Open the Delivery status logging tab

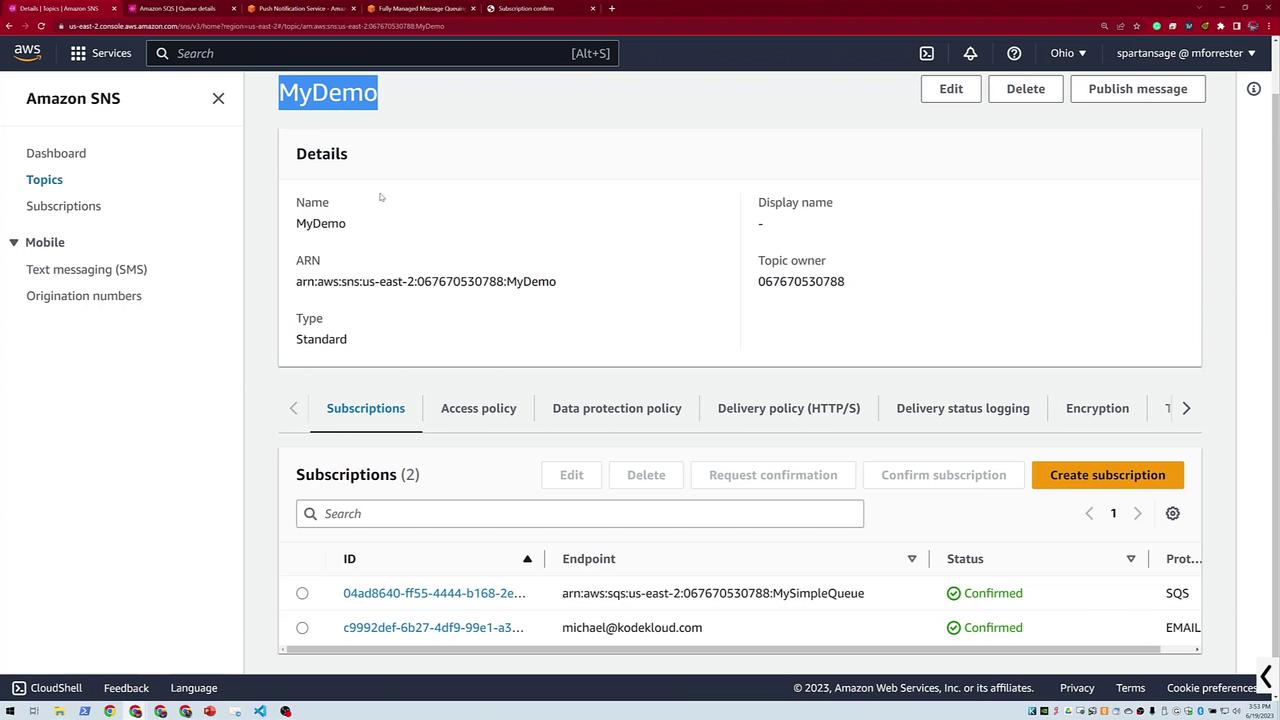pos(963,408)
